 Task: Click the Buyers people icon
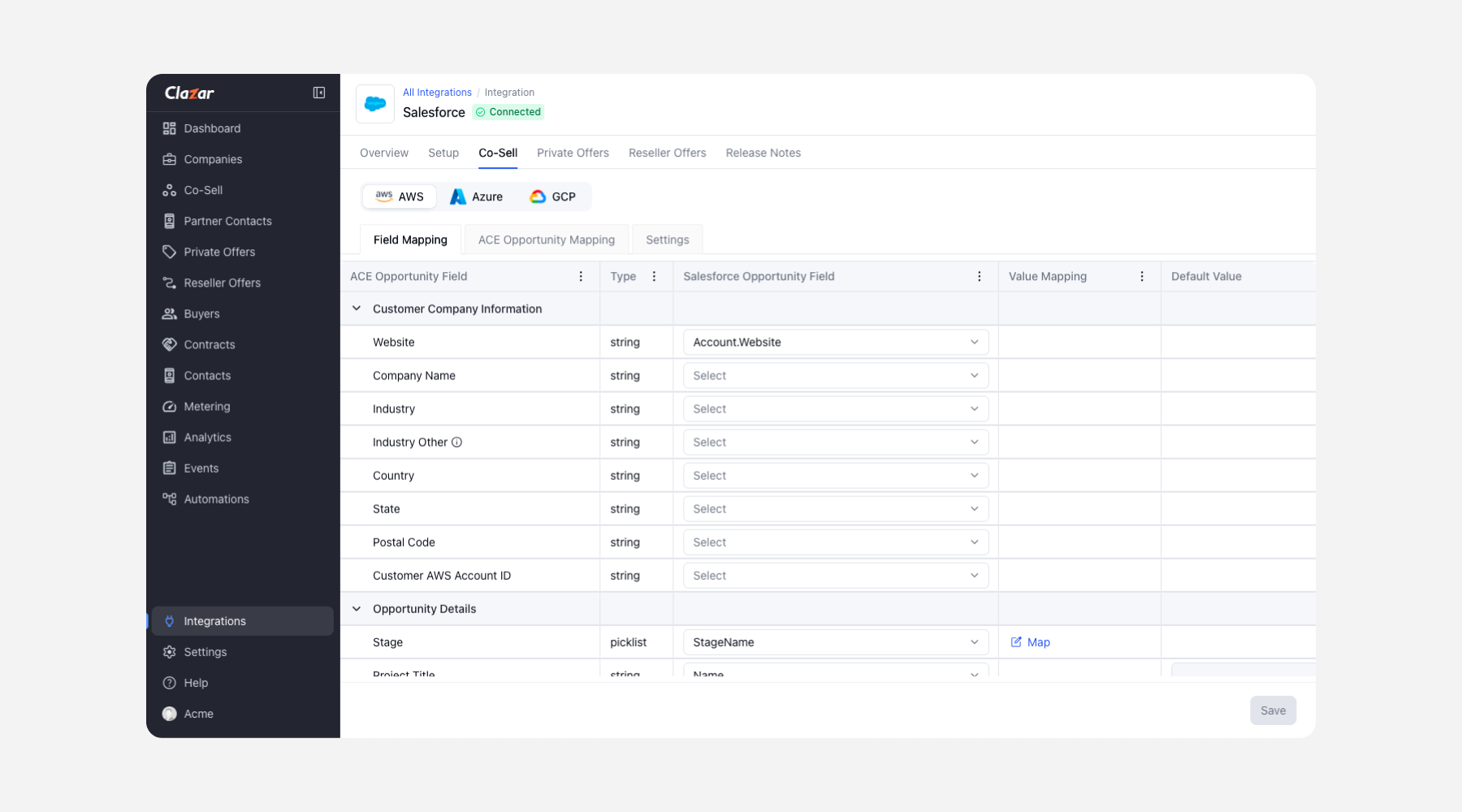click(169, 313)
